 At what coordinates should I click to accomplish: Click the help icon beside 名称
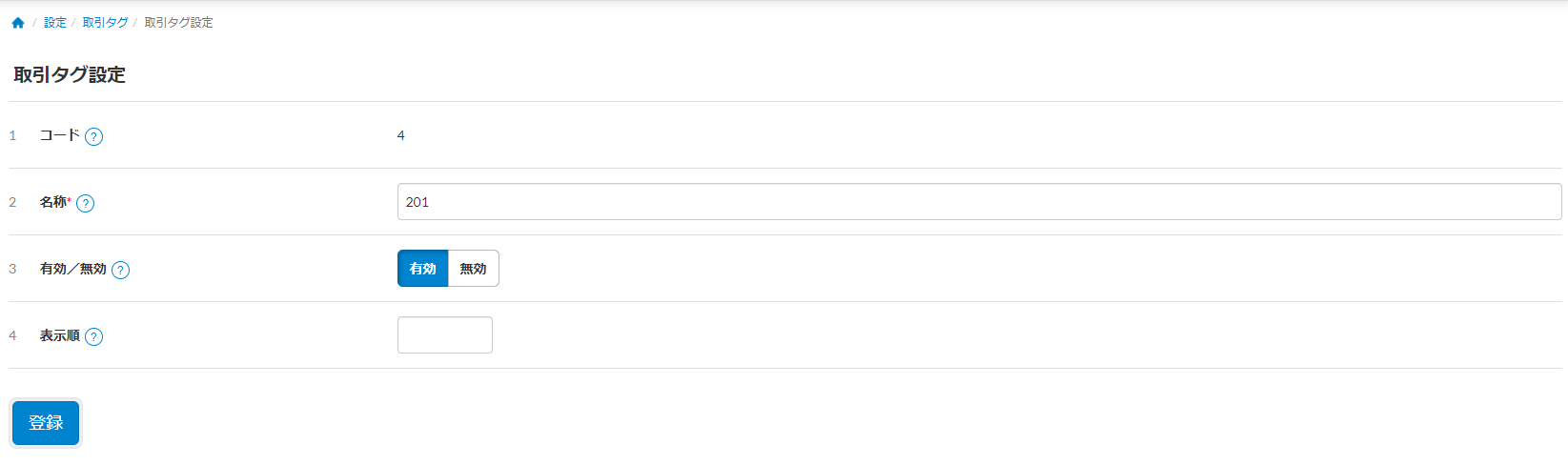[85, 203]
